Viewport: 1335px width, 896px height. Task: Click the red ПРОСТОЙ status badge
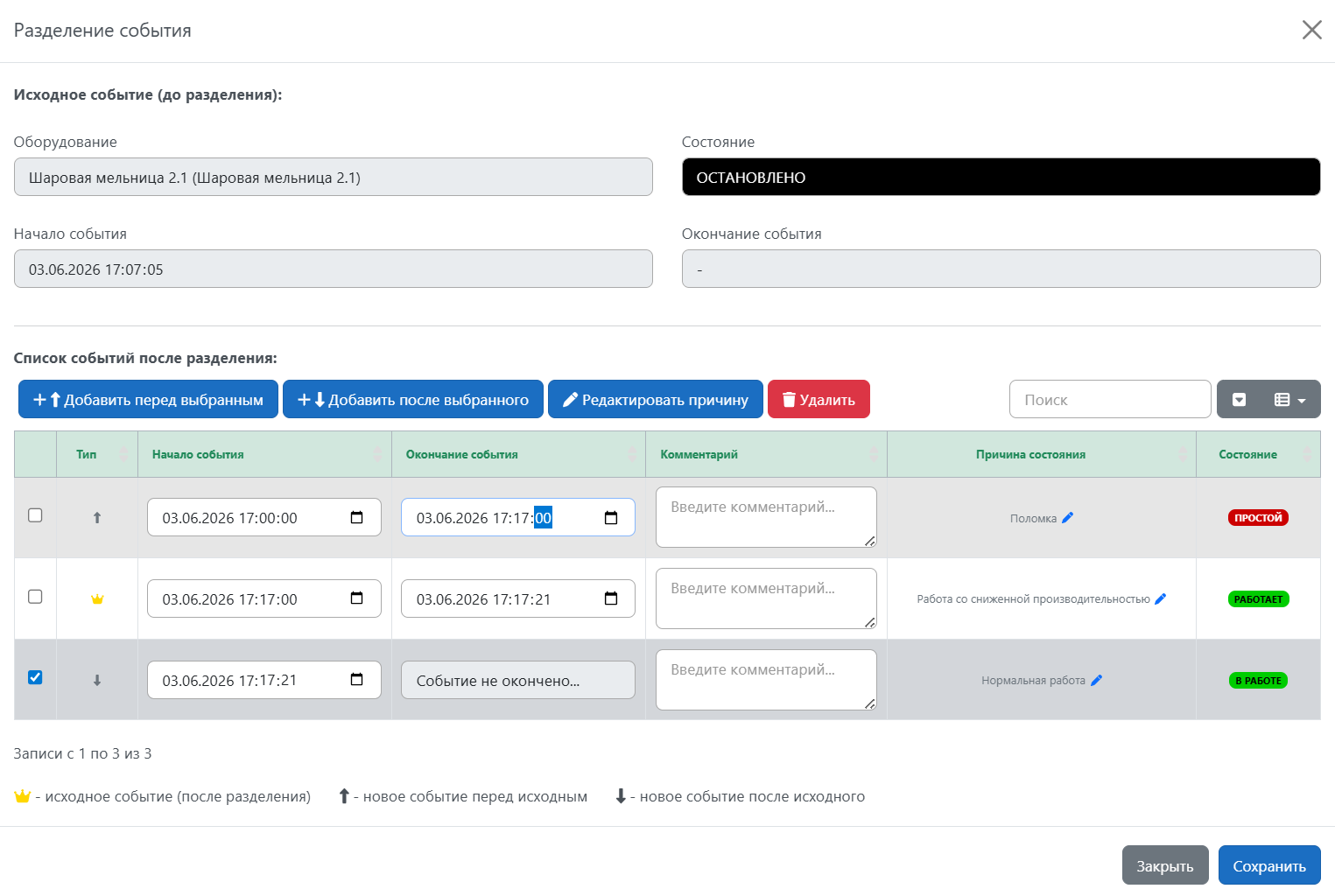coord(1258,518)
